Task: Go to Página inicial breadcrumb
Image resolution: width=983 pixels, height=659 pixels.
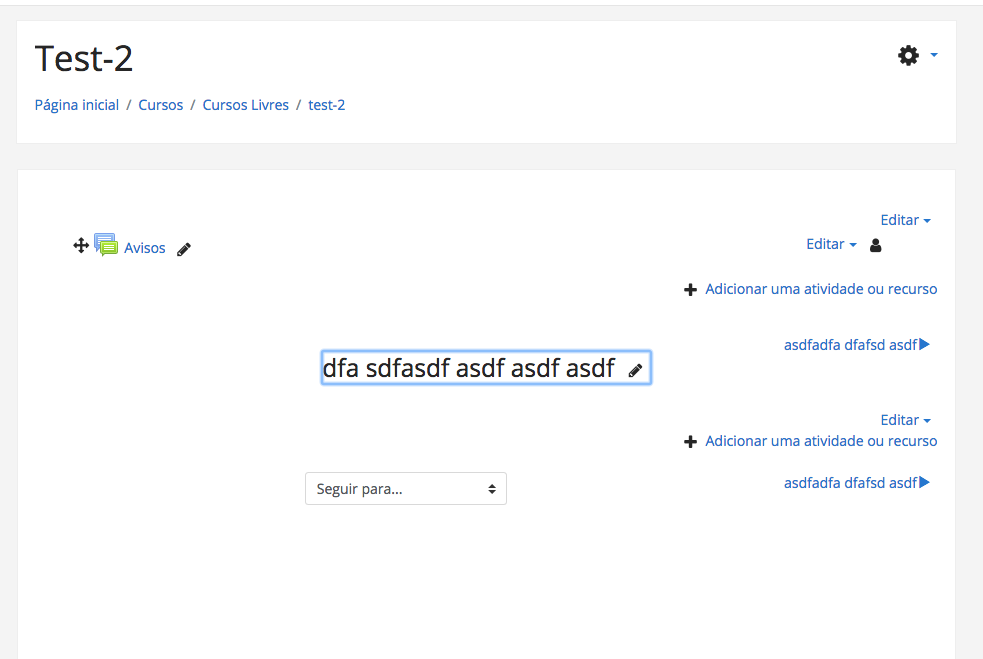Action: pyautogui.click(x=76, y=105)
